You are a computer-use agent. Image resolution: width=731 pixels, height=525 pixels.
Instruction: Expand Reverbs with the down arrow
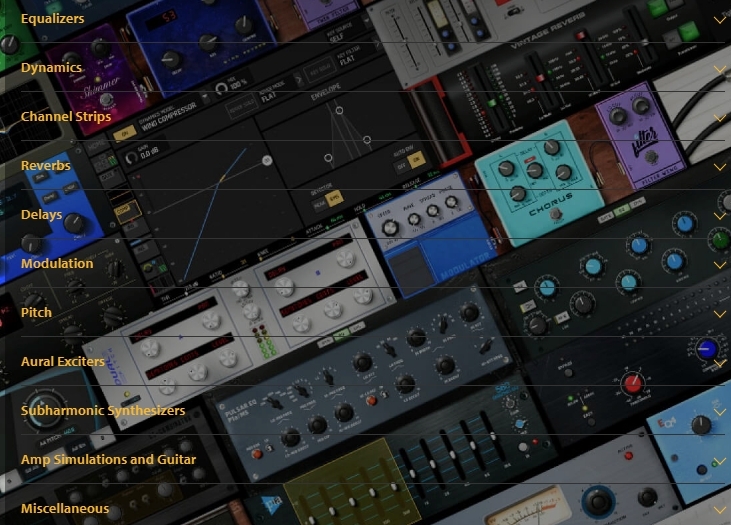click(719, 167)
